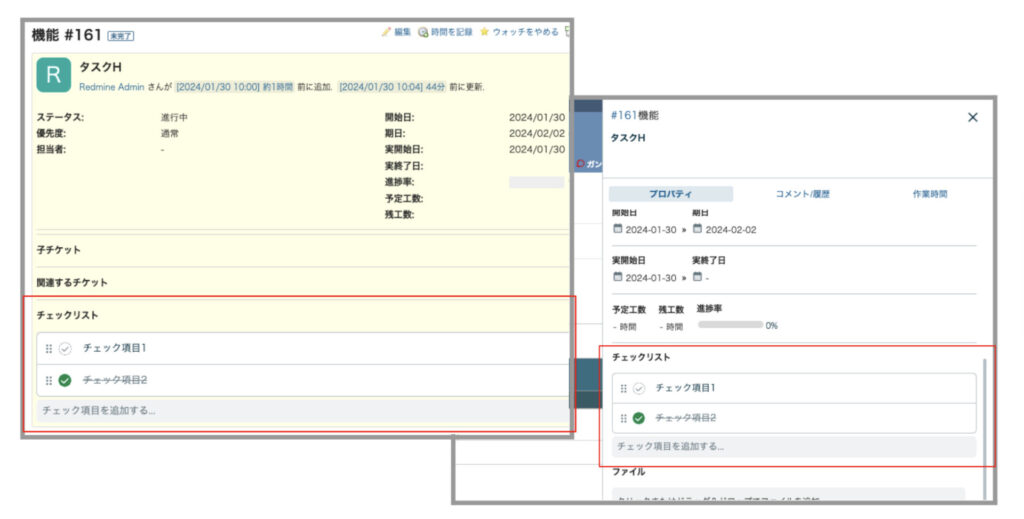The width and height of the screenshot is (1024, 519).
Task: Click the 未完了 badge beside 機能 #161
Action: (x=121, y=37)
